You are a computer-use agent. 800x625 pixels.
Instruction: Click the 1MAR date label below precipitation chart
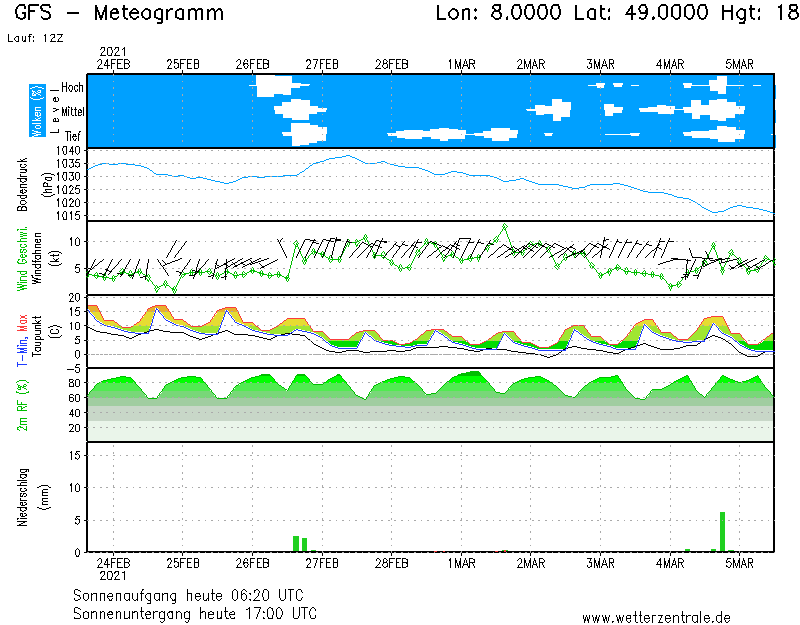[461, 563]
